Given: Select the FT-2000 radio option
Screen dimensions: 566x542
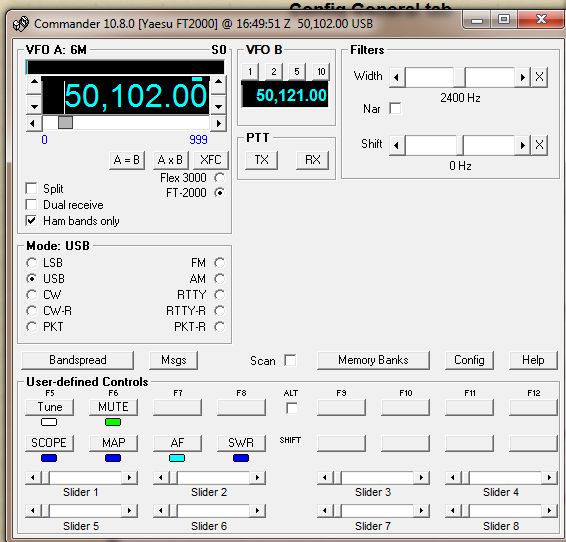Looking at the screenshot, I should [219, 193].
